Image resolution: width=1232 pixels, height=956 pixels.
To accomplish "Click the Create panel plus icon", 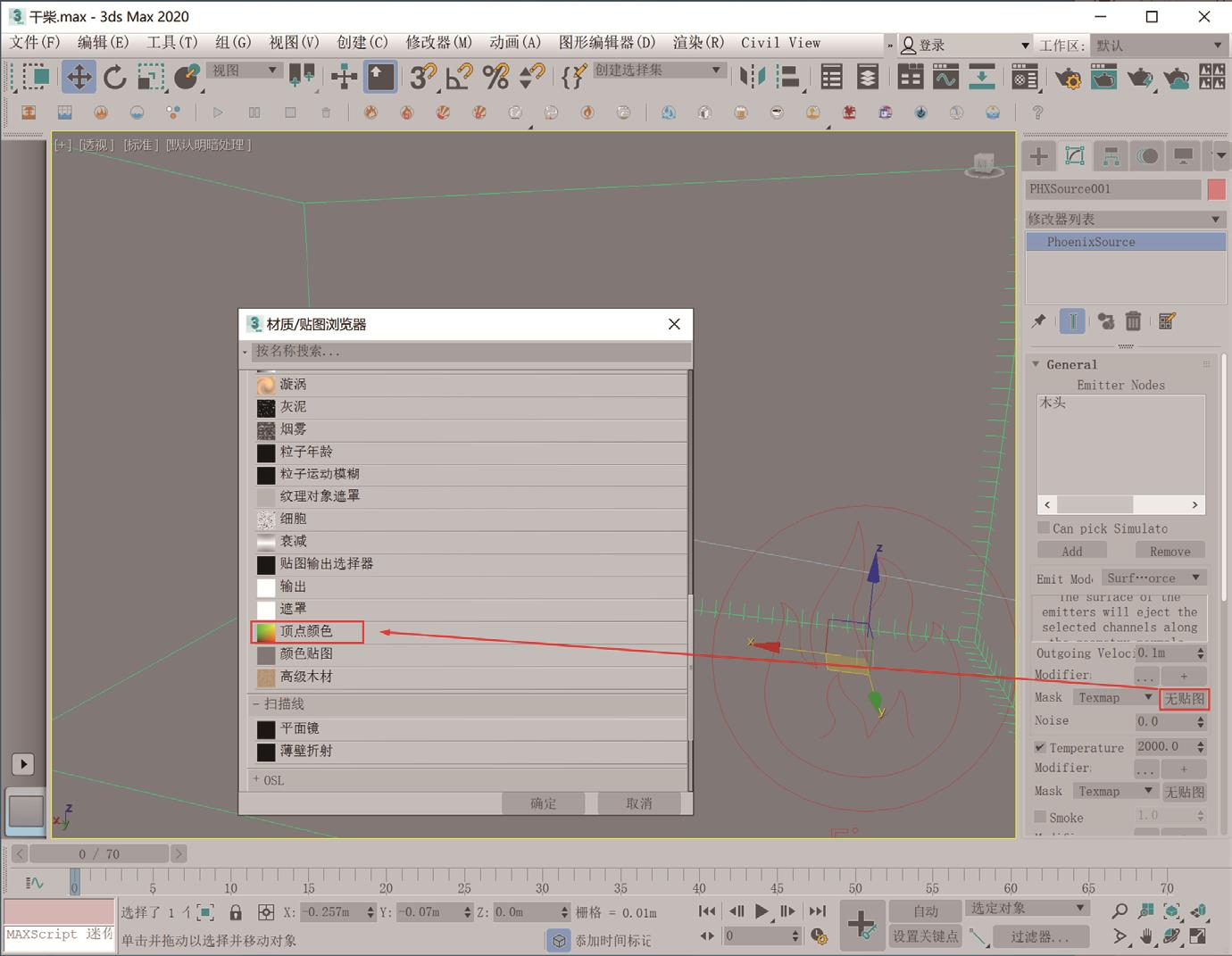I will [x=1038, y=157].
